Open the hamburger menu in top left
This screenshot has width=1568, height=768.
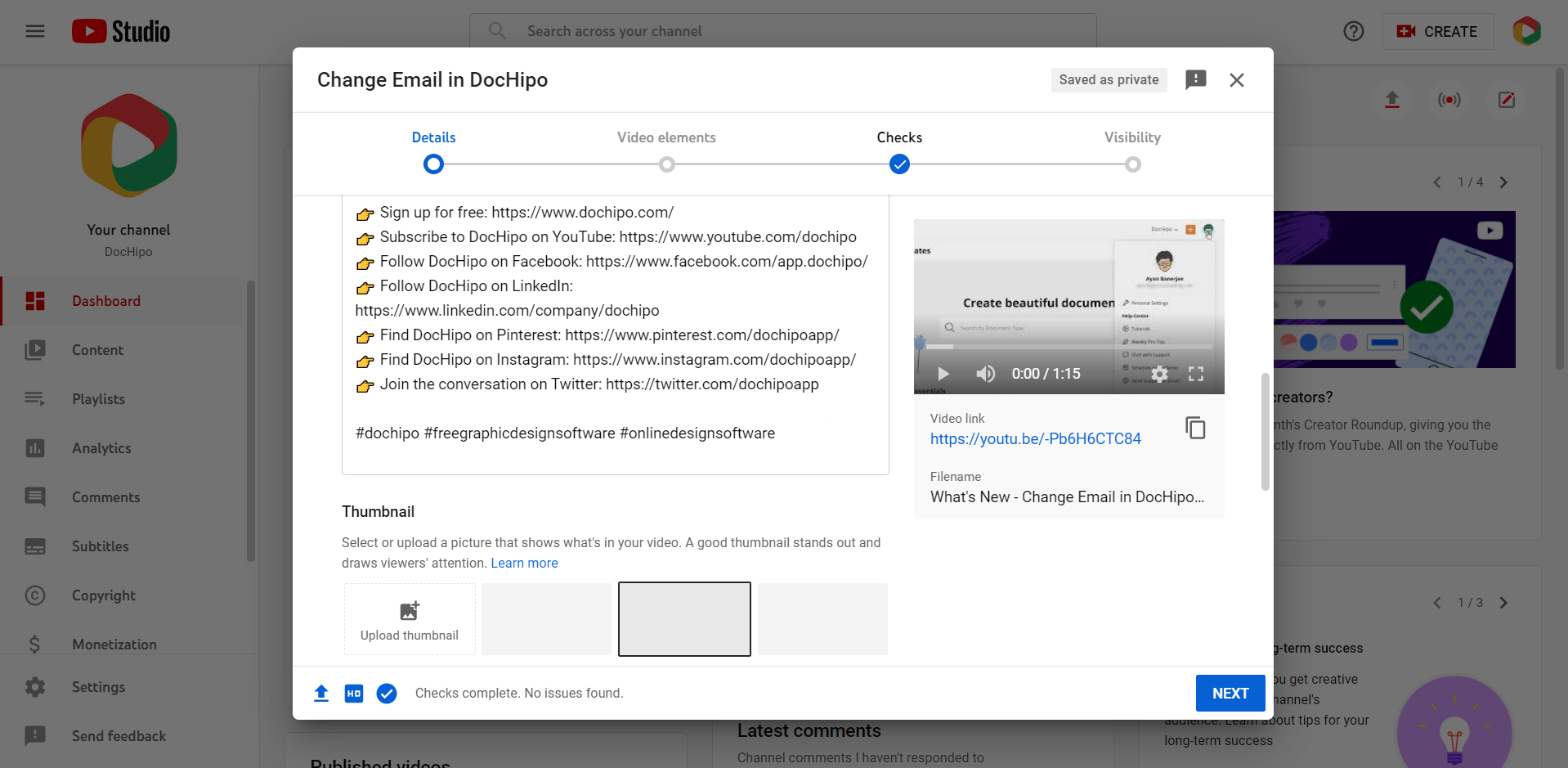[x=34, y=31]
